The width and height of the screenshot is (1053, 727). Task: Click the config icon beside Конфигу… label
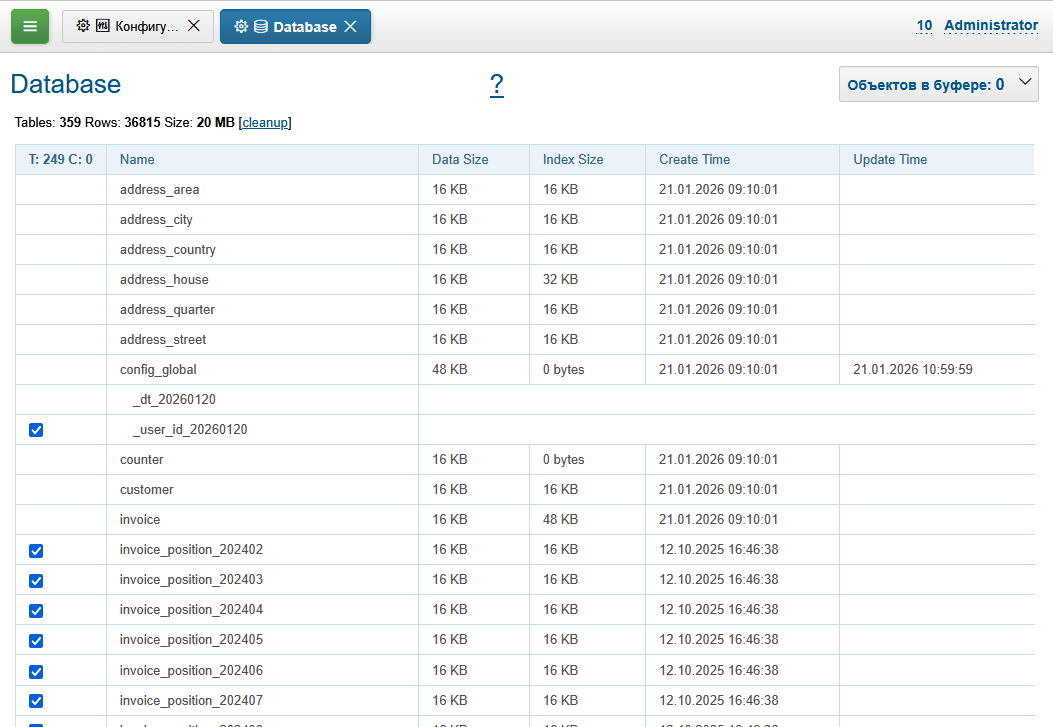pyautogui.click(x=102, y=26)
